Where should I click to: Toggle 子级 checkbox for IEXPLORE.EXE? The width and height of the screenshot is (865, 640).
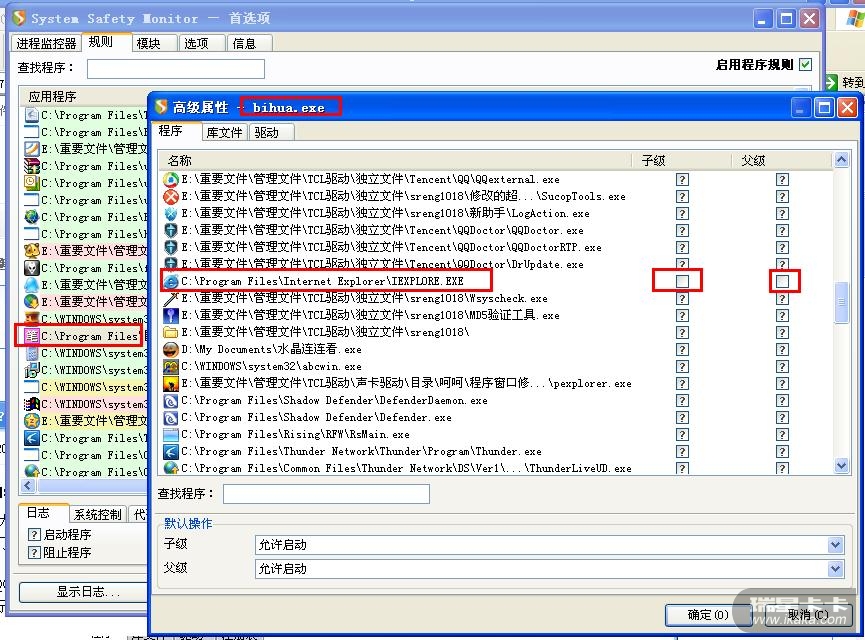[x=682, y=281]
